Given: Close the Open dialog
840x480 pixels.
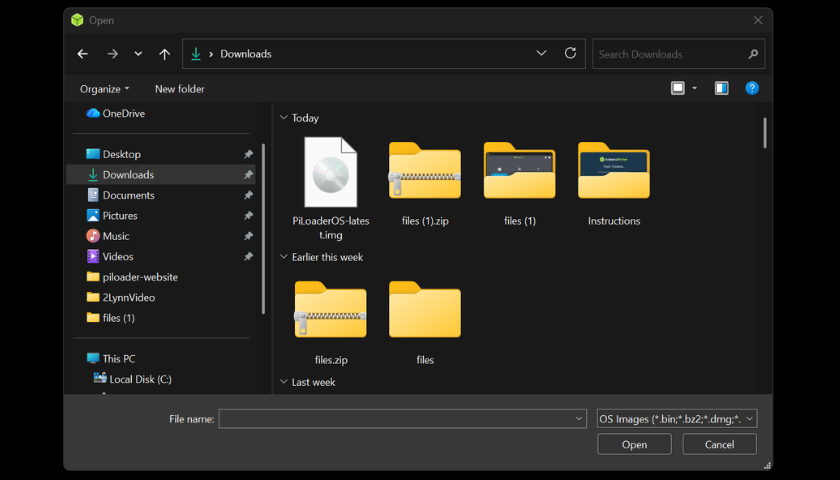Looking at the screenshot, I should pyautogui.click(x=758, y=20).
